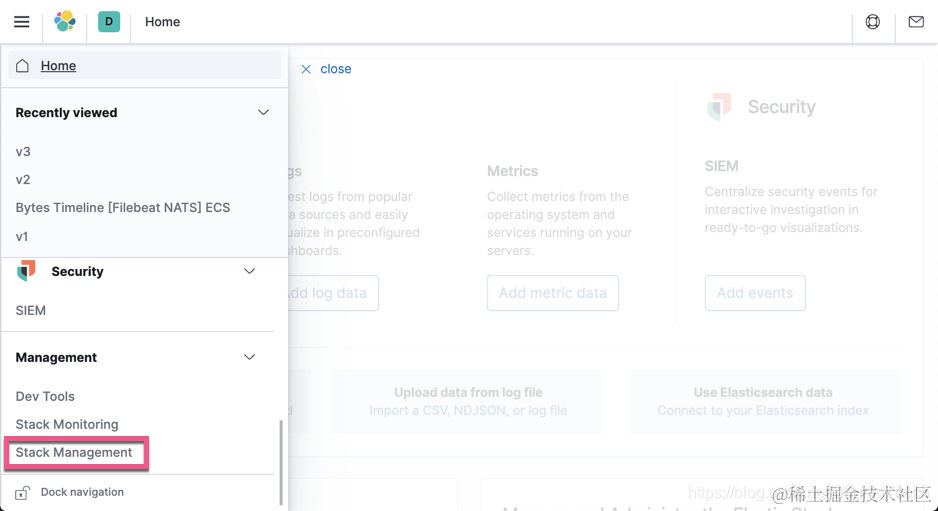Click the sidebar vertical scrollbar
The height and width of the screenshot is (511, 938).
(x=281, y=462)
